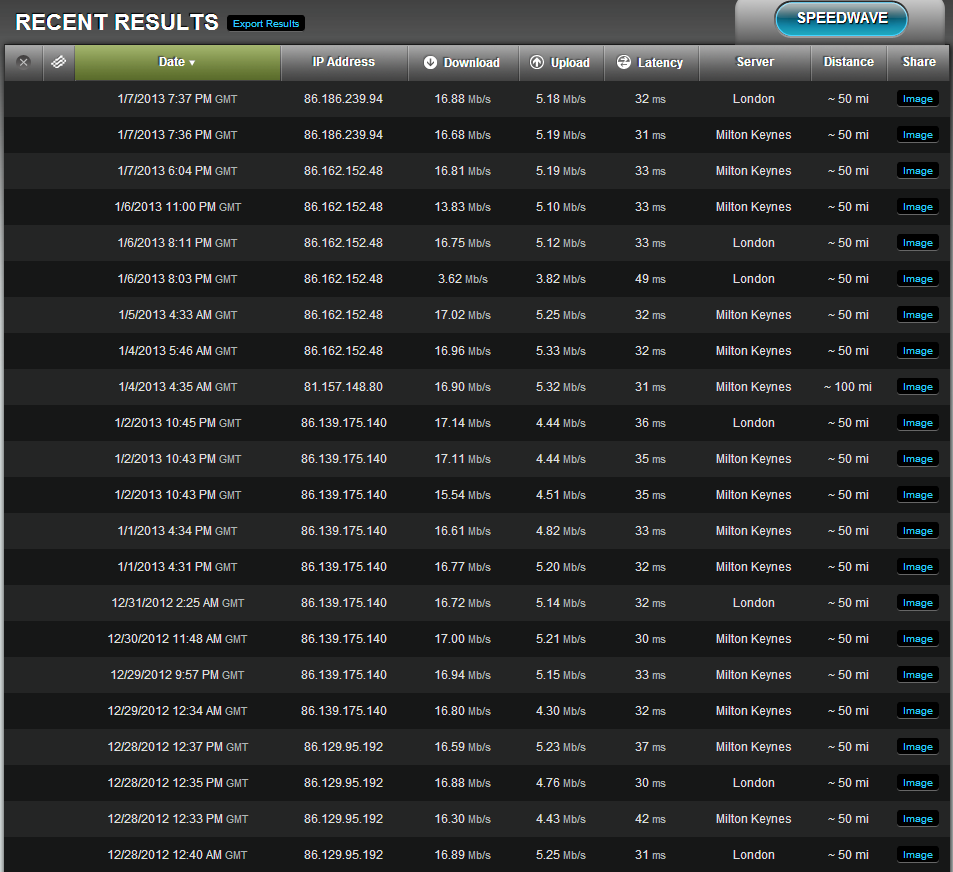This screenshot has height=872, width=953.
Task: Sort by Date using the dropdown arrow
Action: [192, 63]
